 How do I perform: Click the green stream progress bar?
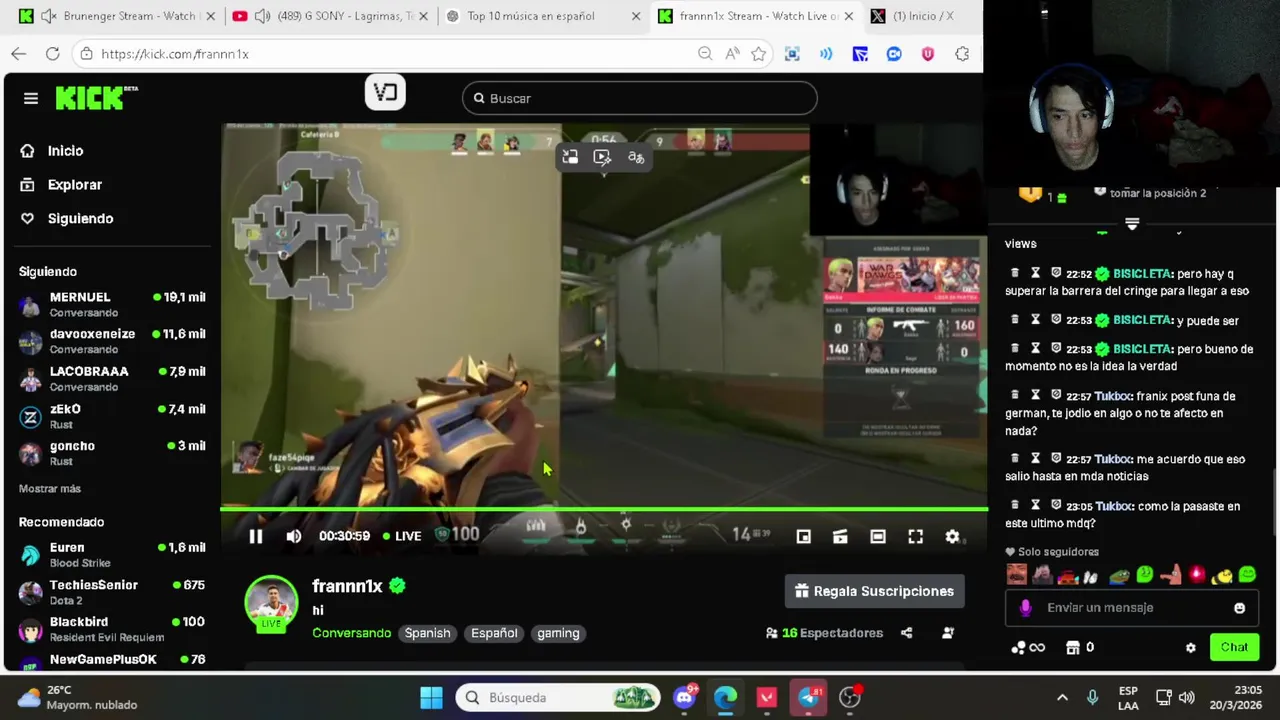point(604,509)
